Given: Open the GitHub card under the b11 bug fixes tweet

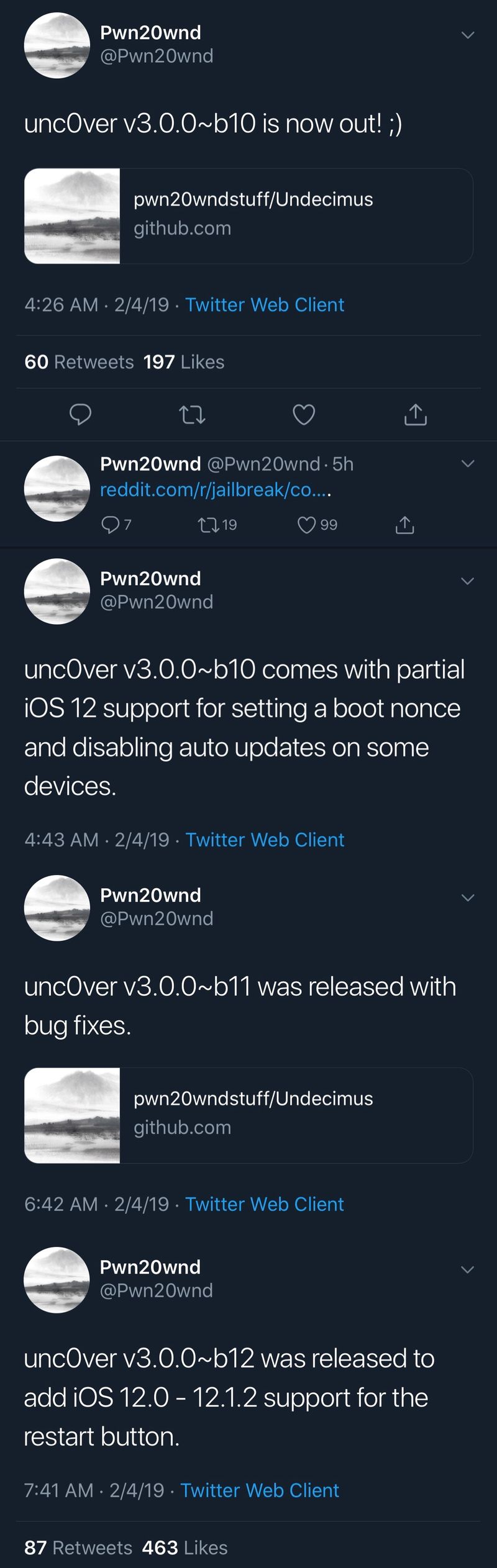Looking at the screenshot, I should [x=248, y=1115].
